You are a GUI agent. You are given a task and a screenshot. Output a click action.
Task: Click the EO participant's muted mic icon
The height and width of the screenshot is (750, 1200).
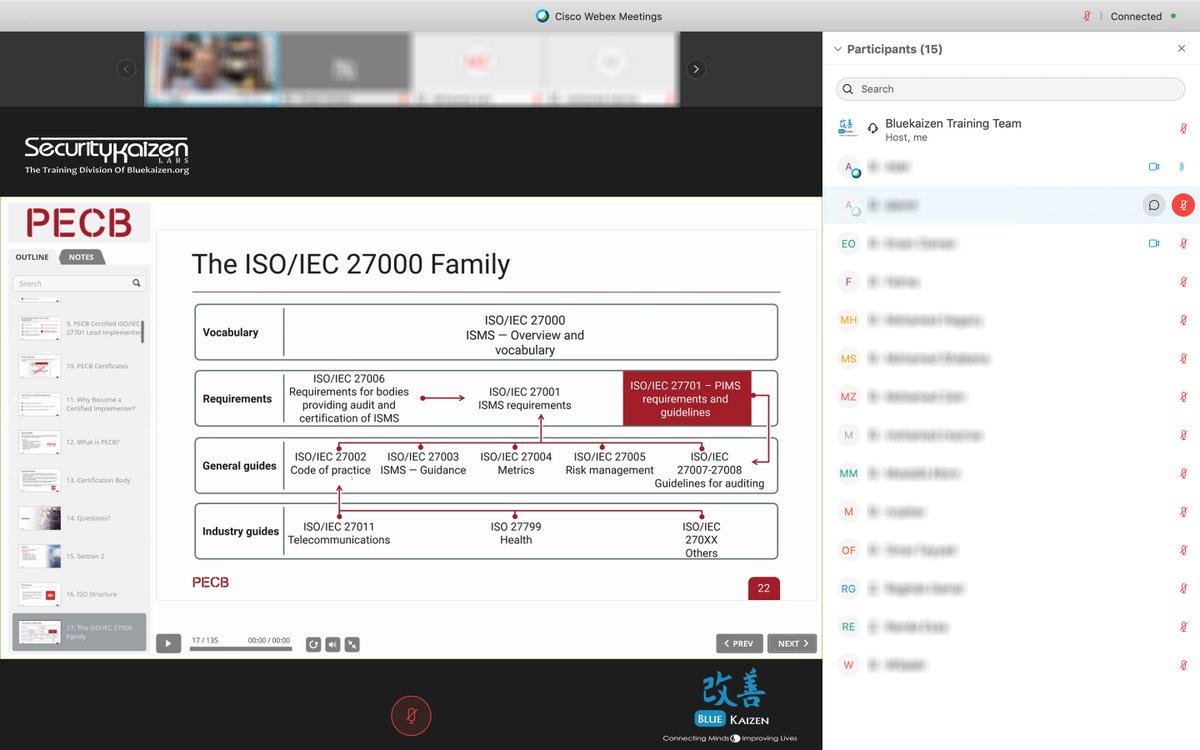[1183, 243]
